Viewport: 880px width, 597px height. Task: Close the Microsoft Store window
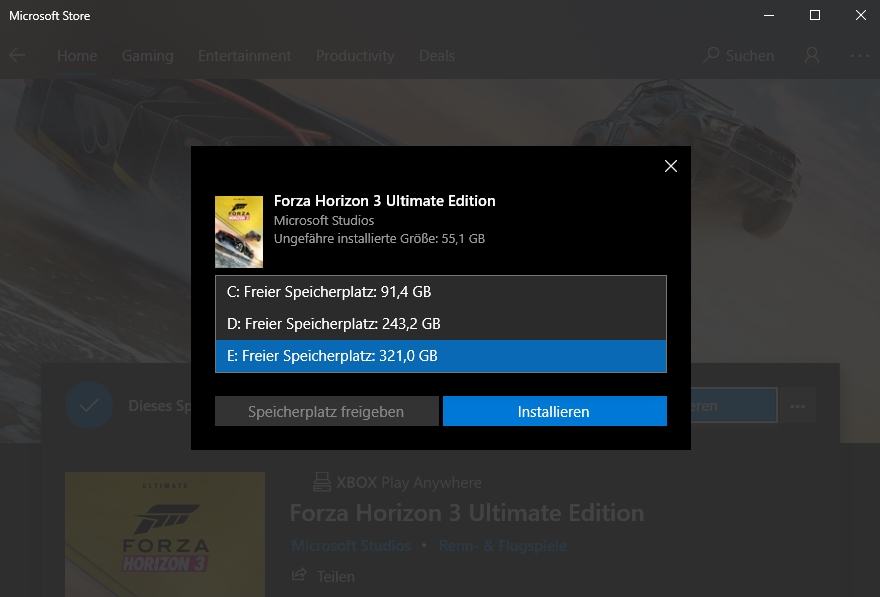(x=860, y=15)
